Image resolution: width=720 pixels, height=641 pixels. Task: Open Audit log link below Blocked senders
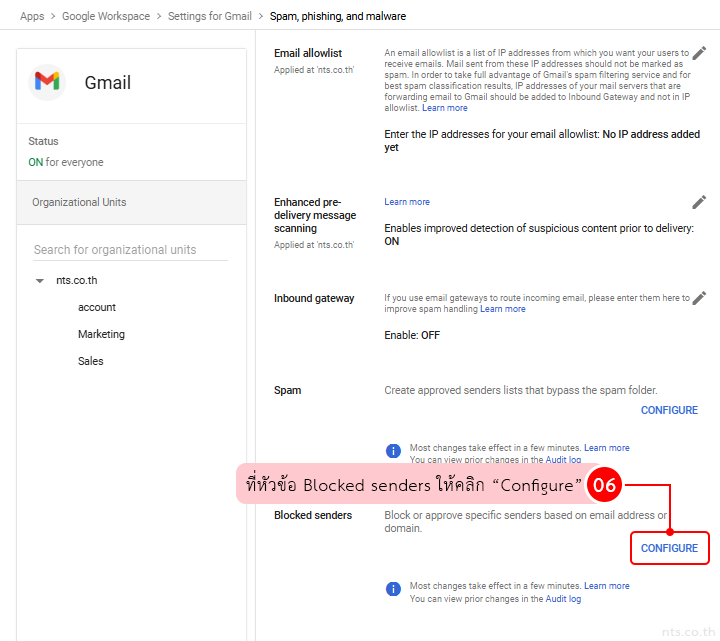563,599
